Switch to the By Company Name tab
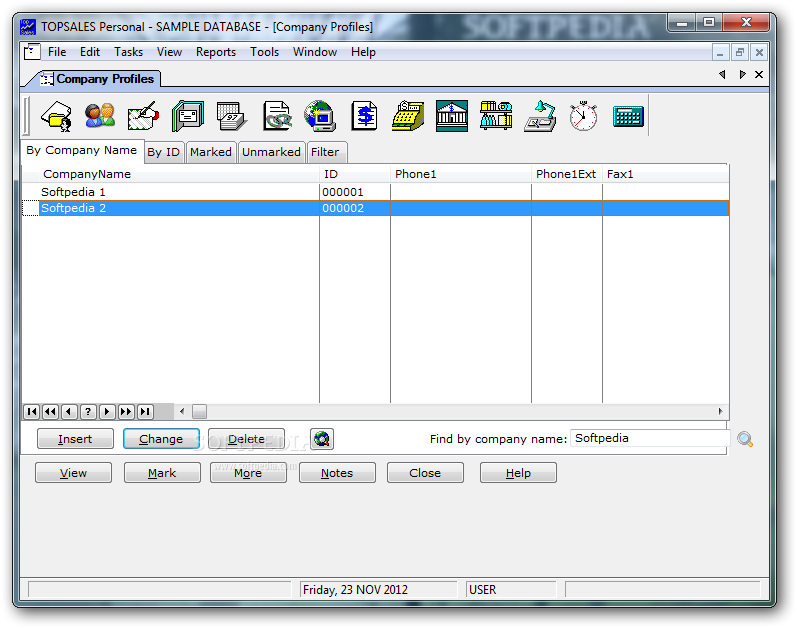This screenshot has height=628, width=797. [x=82, y=150]
